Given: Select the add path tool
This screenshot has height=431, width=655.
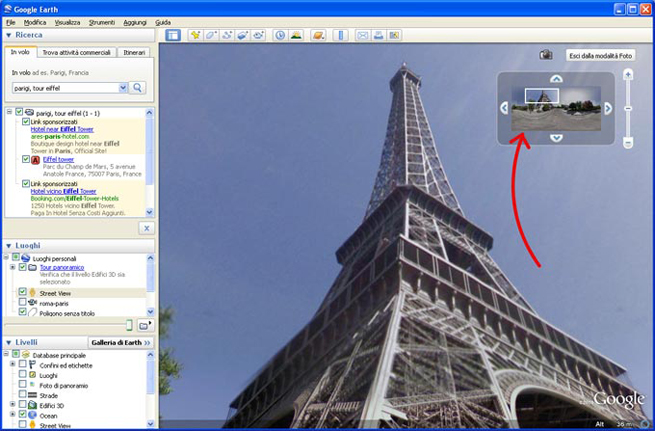Looking at the screenshot, I should tap(227, 35).
